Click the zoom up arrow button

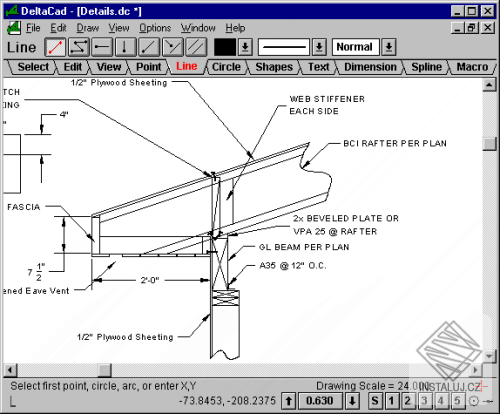coord(289,401)
